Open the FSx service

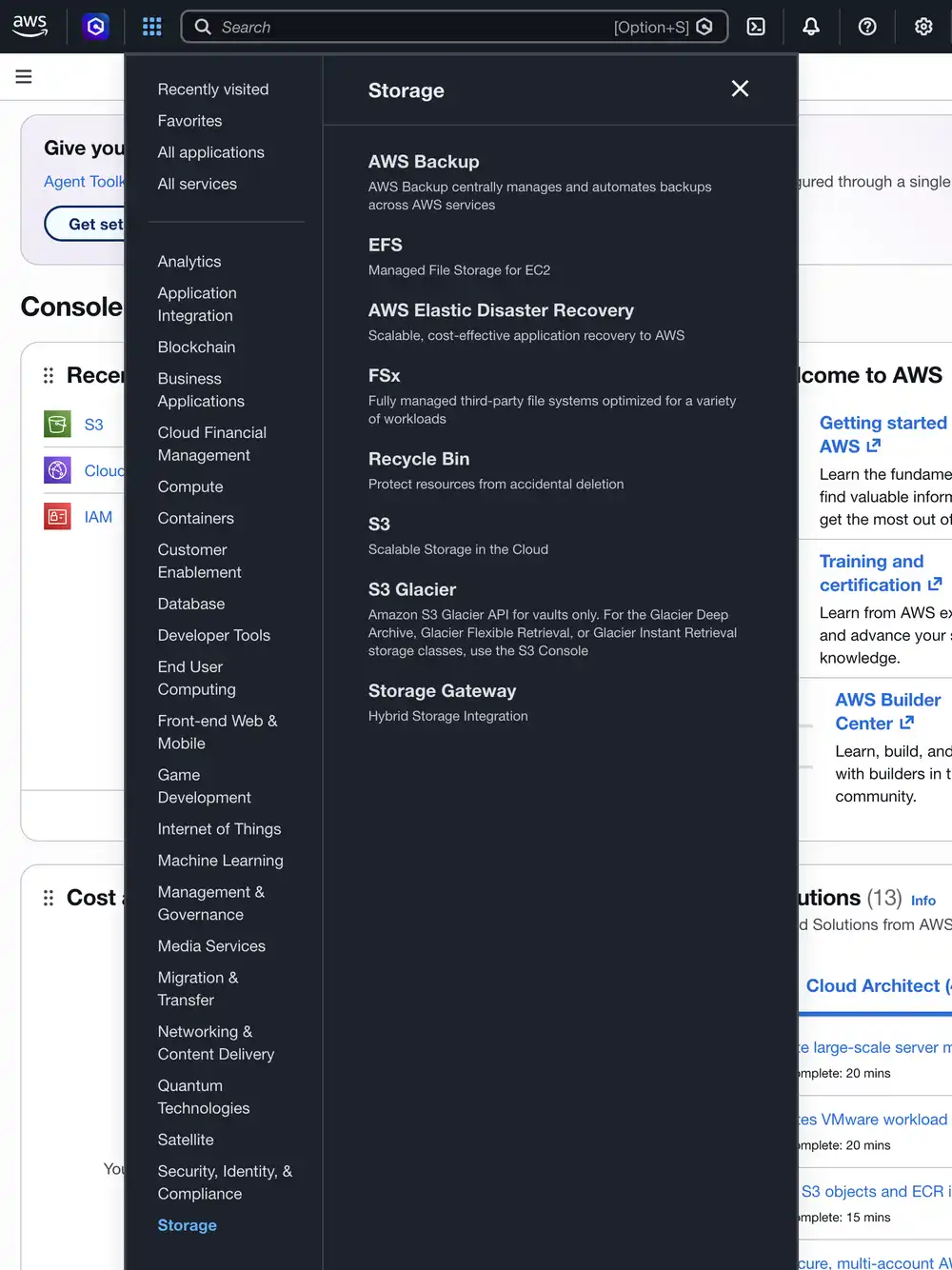(x=384, y=376)
